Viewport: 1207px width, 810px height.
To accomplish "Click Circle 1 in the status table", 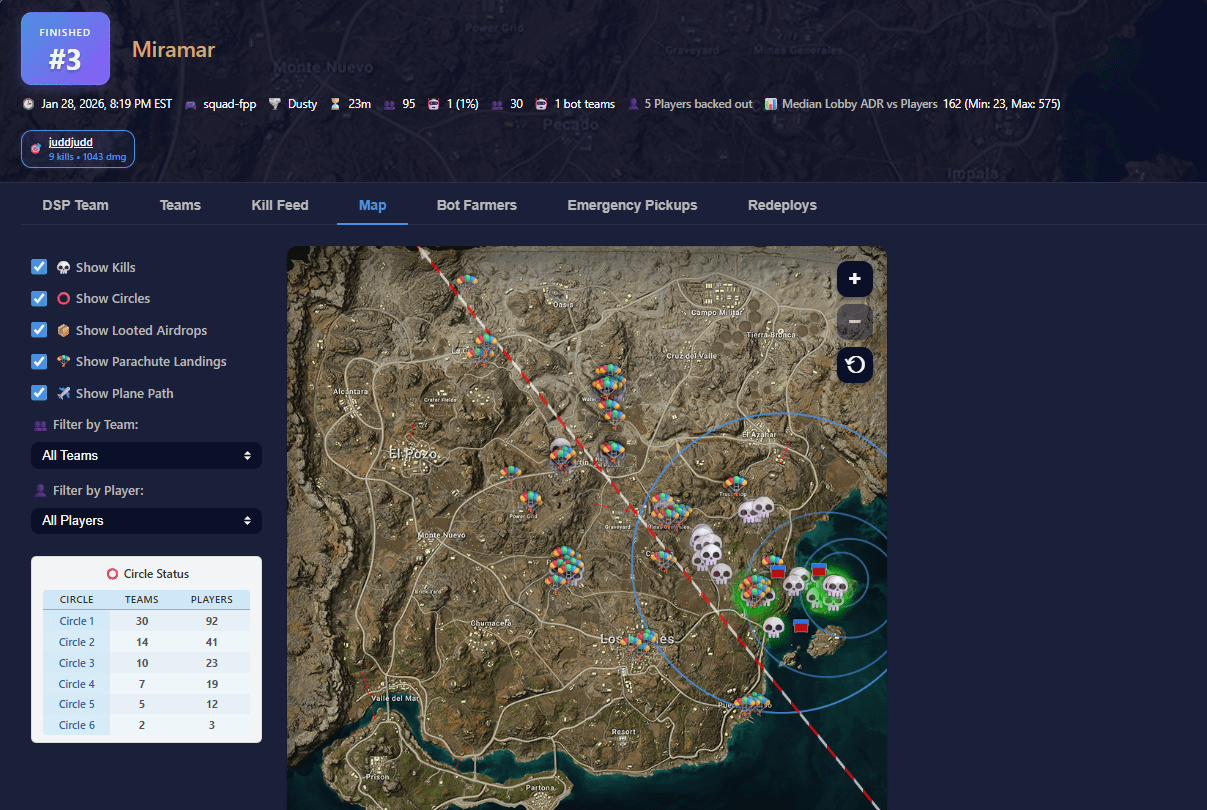I will 77,621.
